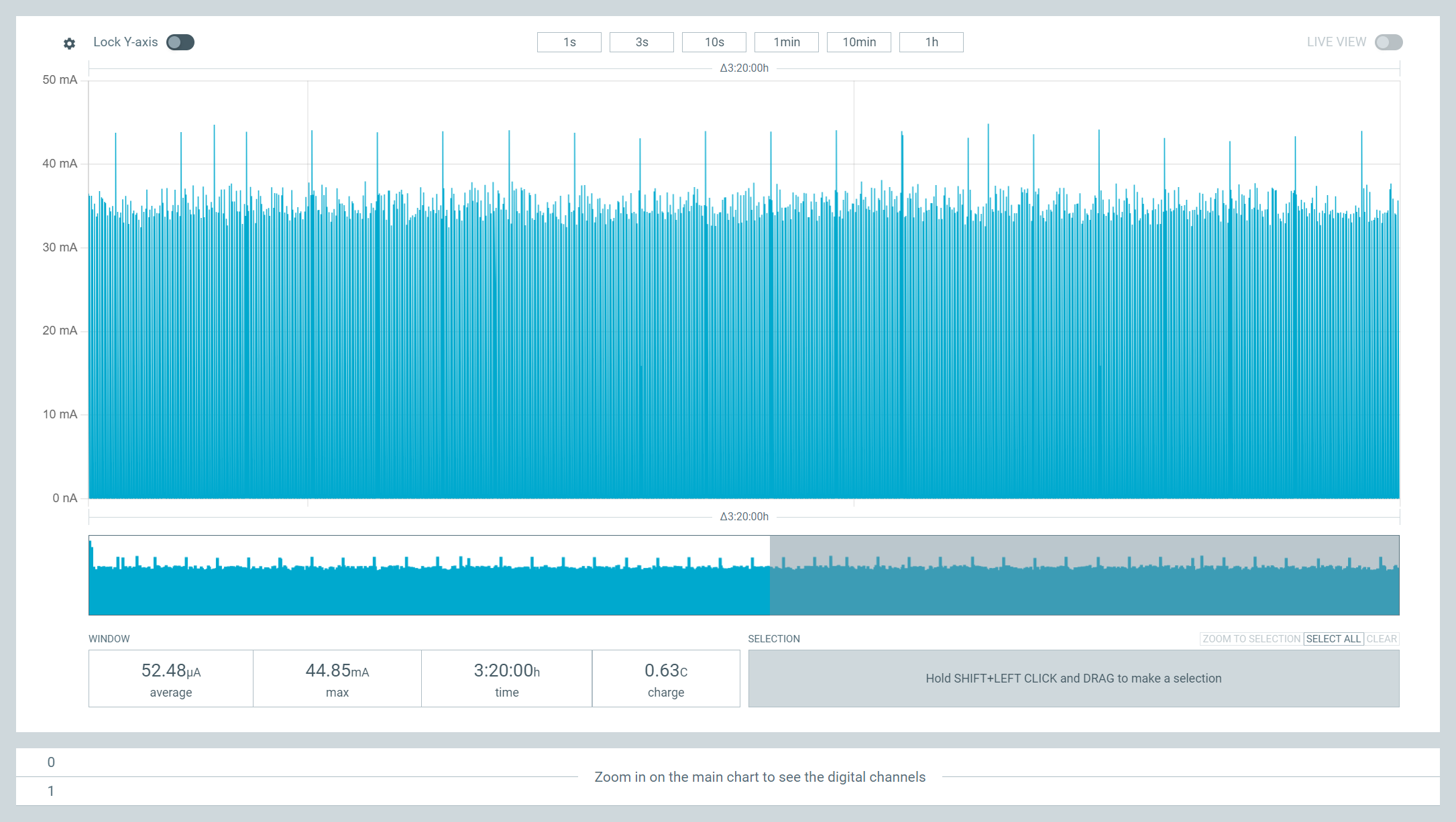Switch chart window to 1h
The image size is (1456, 822).
click(x=932, y=42)
